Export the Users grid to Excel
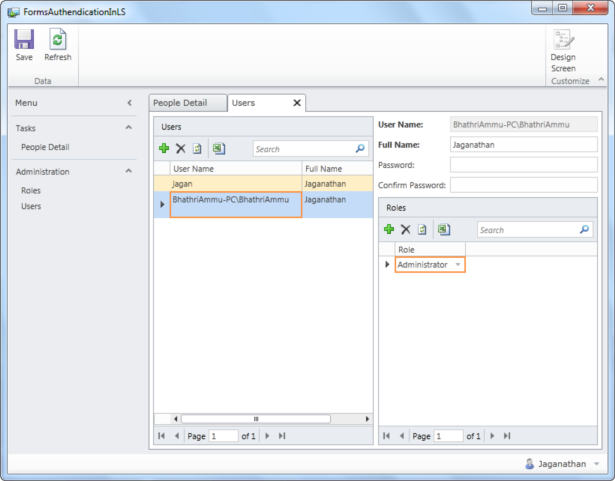Image resolution: width=615 pixels, height=481 pixels. [x=219, y=148]
